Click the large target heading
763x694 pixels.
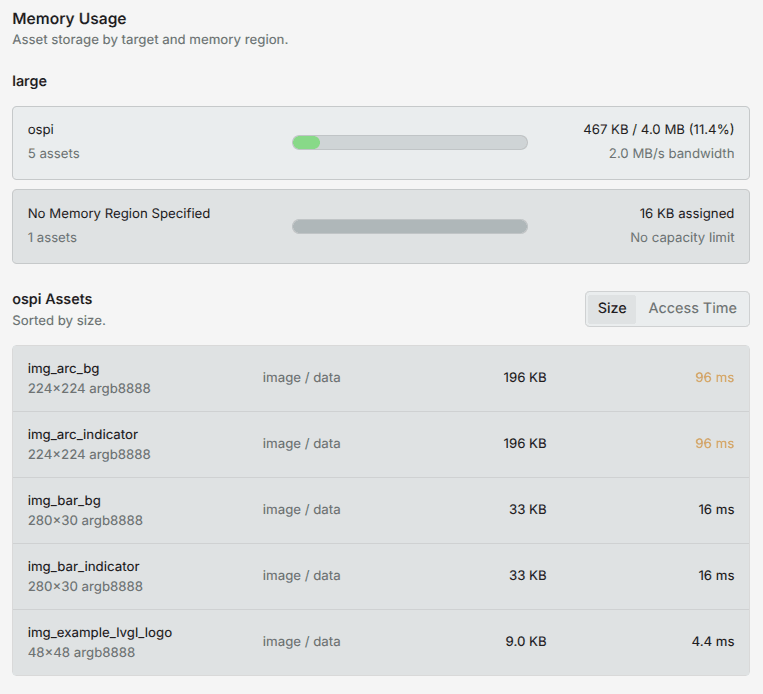[x=29, y=81]
